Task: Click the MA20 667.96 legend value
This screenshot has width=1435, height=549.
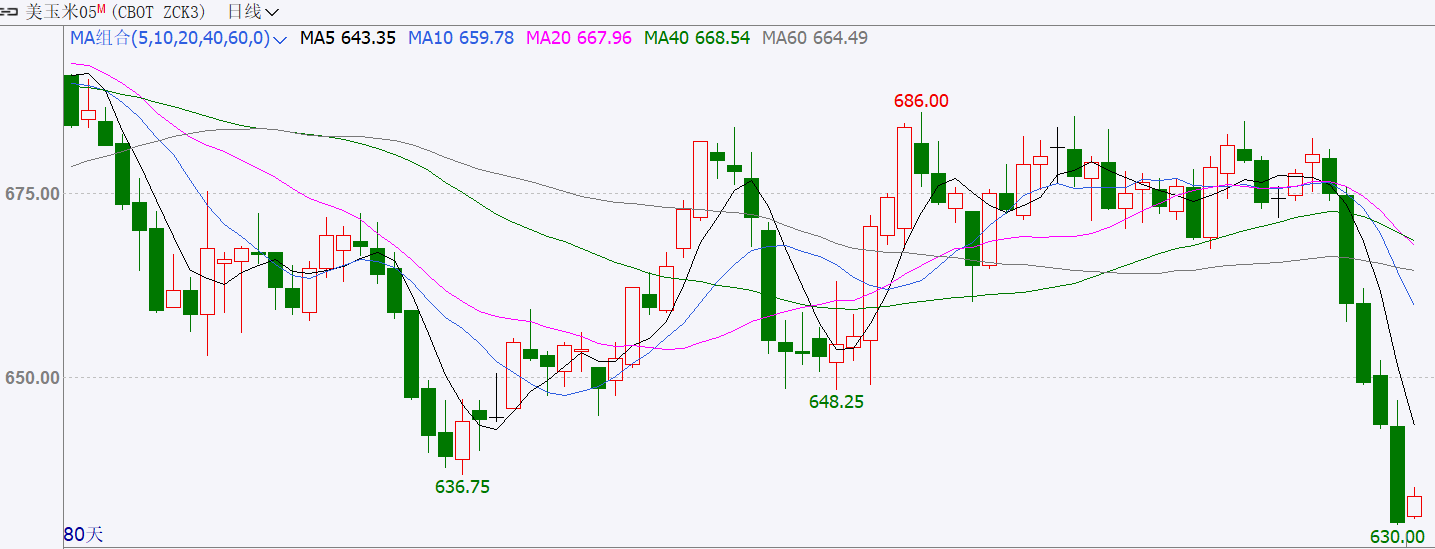Action: pyautogui.click(x=579, y=38)
